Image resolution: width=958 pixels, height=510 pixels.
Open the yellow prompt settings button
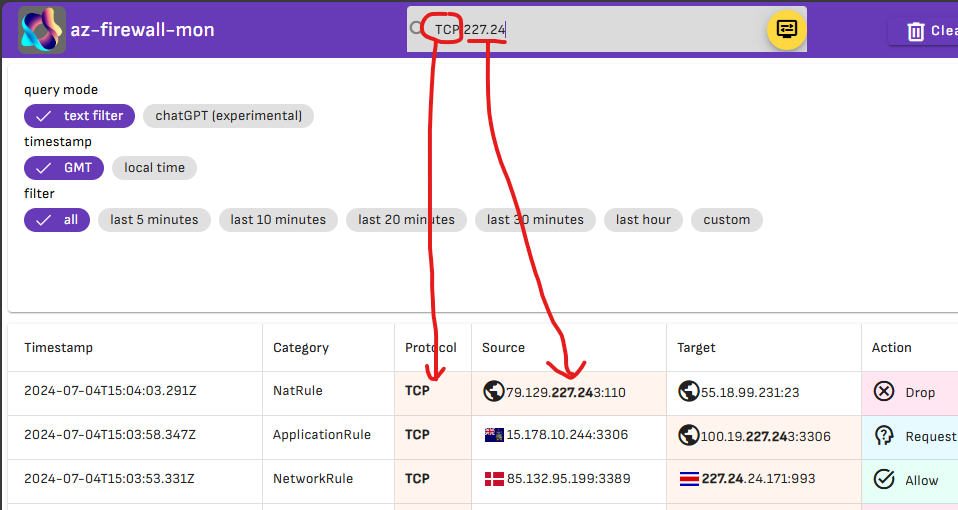click(786, 29)
